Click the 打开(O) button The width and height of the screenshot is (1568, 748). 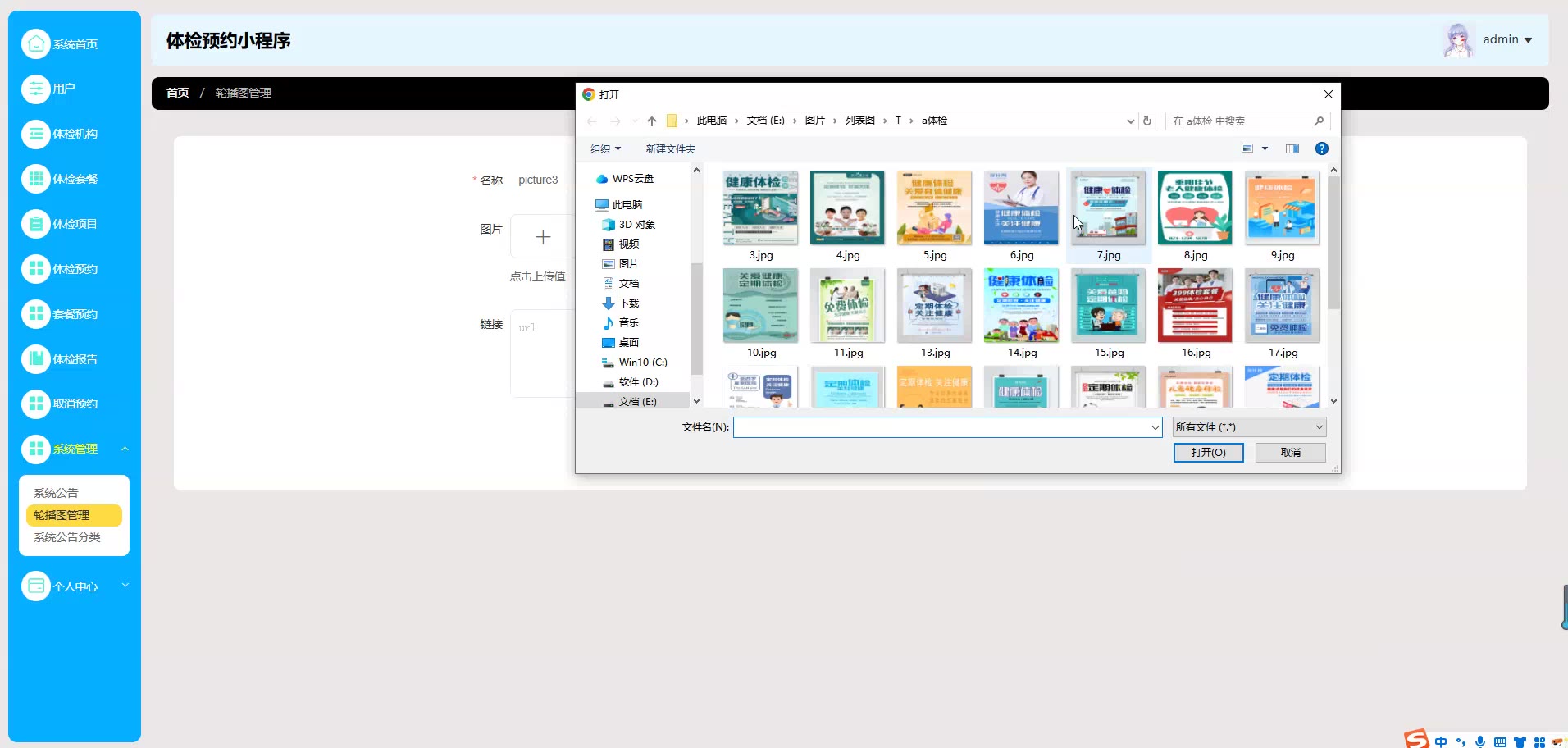pos(1208,453)
